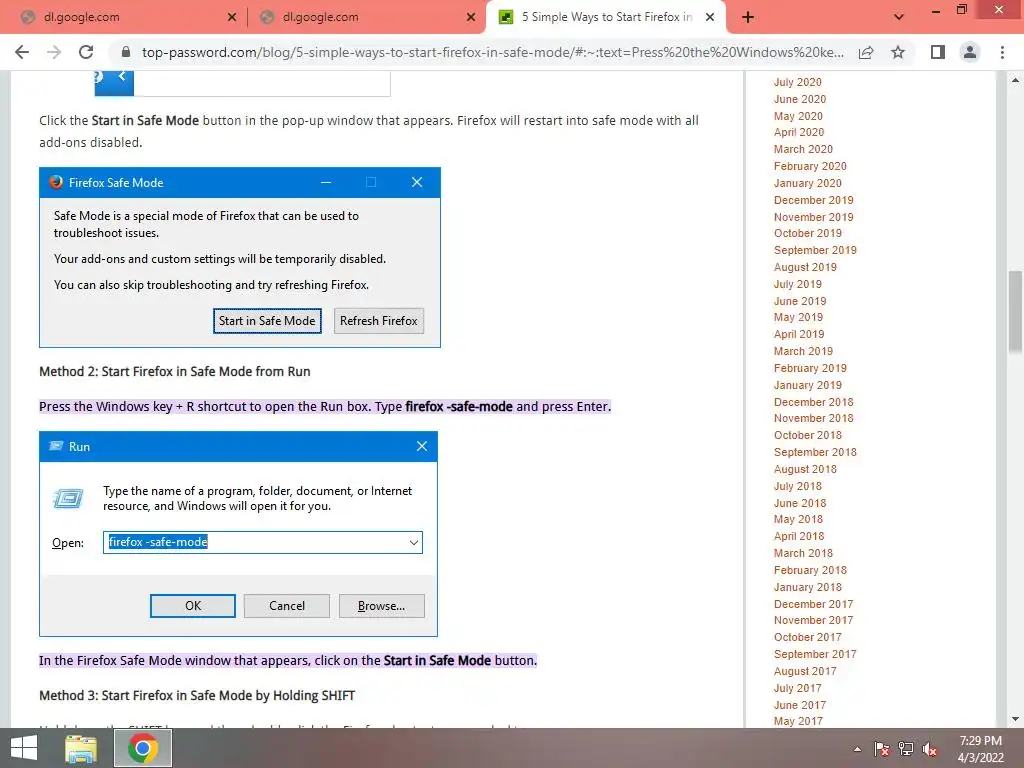Open the taskbar clock and date
Image resolution: width=1024 pixels, height=768 pixels.
coord(980,749)
